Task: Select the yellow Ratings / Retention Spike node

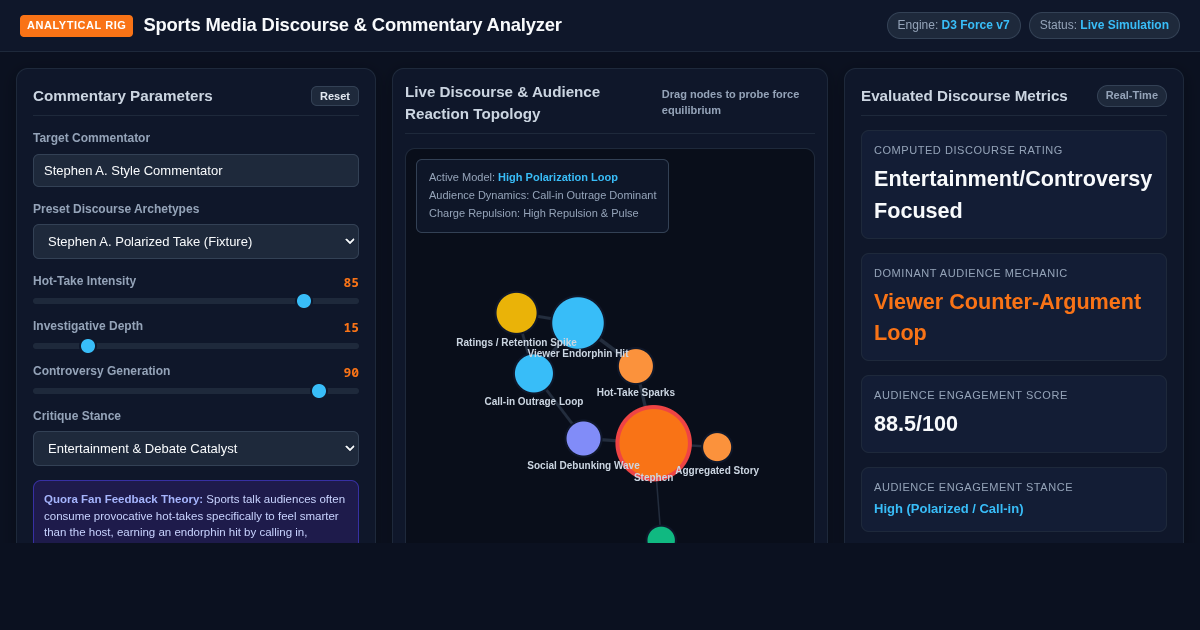Action: click(x=516, y=313)
